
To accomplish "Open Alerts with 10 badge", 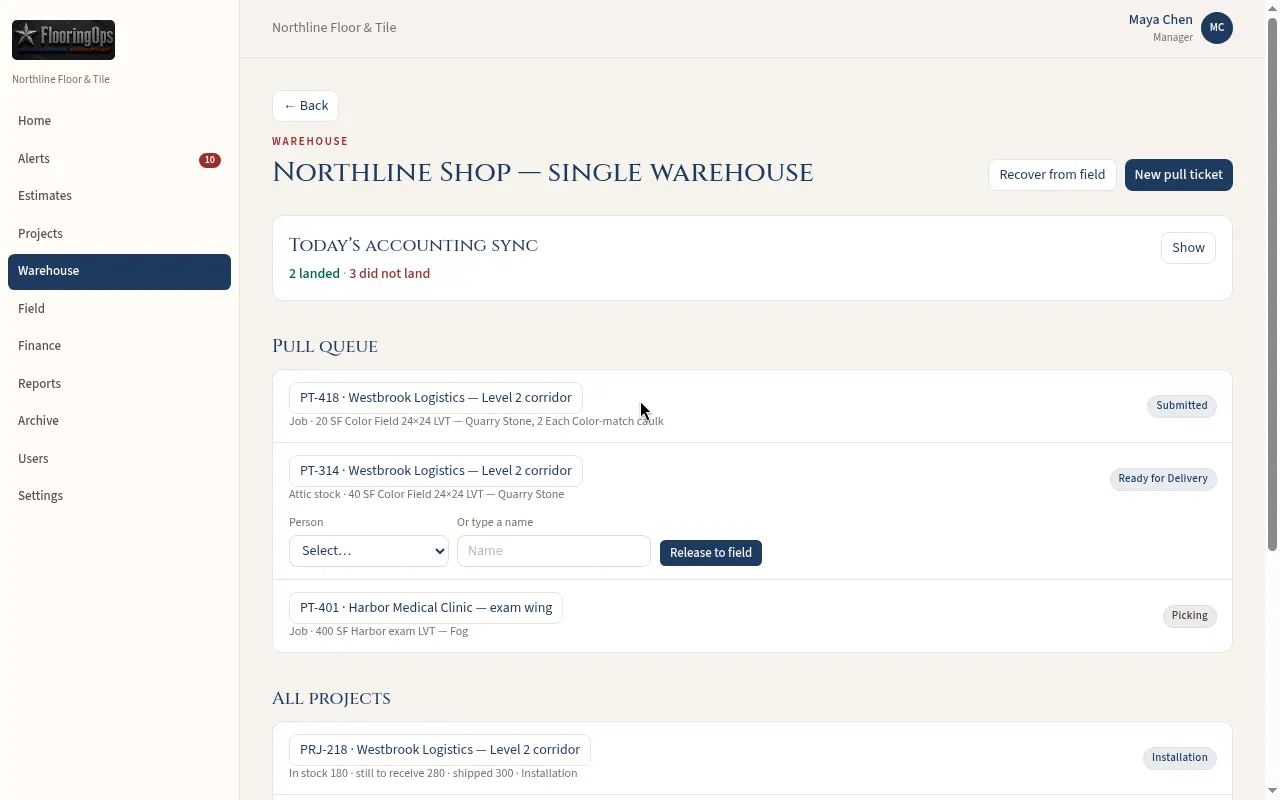I will click(119, 159).
